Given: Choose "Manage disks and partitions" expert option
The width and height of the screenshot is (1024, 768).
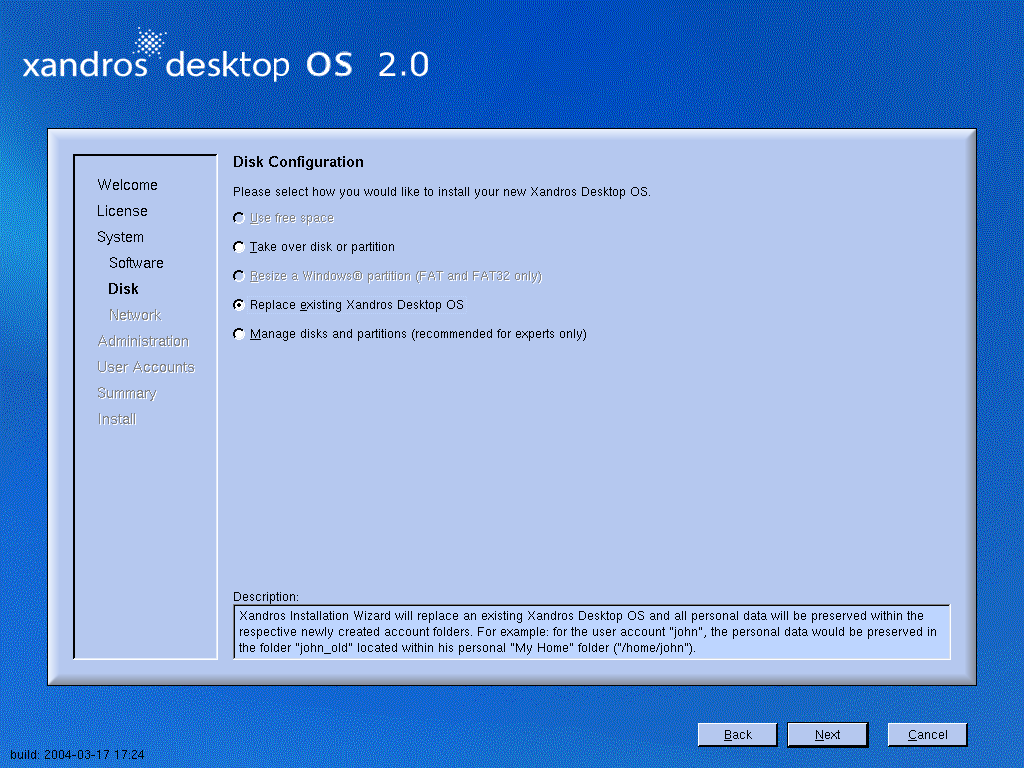Looking at the screenshot, I should click(x=239, y=334).
